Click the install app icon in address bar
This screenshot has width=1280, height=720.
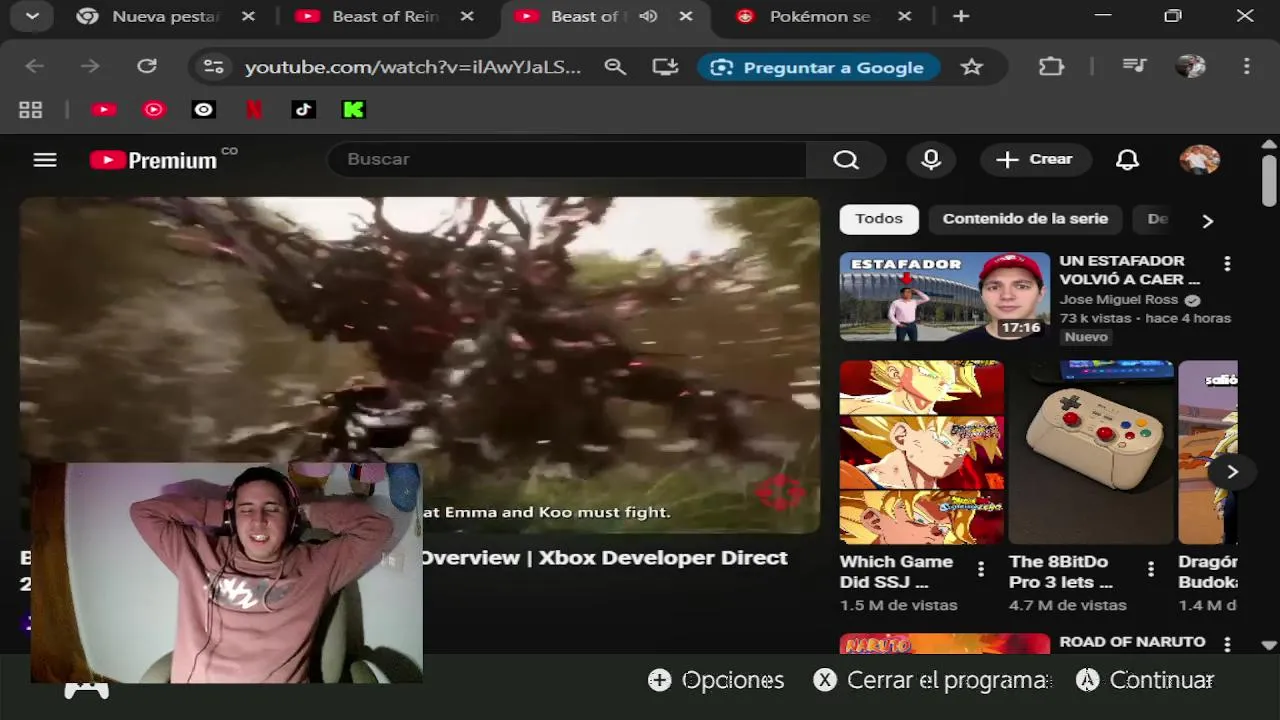pos(665,67)
